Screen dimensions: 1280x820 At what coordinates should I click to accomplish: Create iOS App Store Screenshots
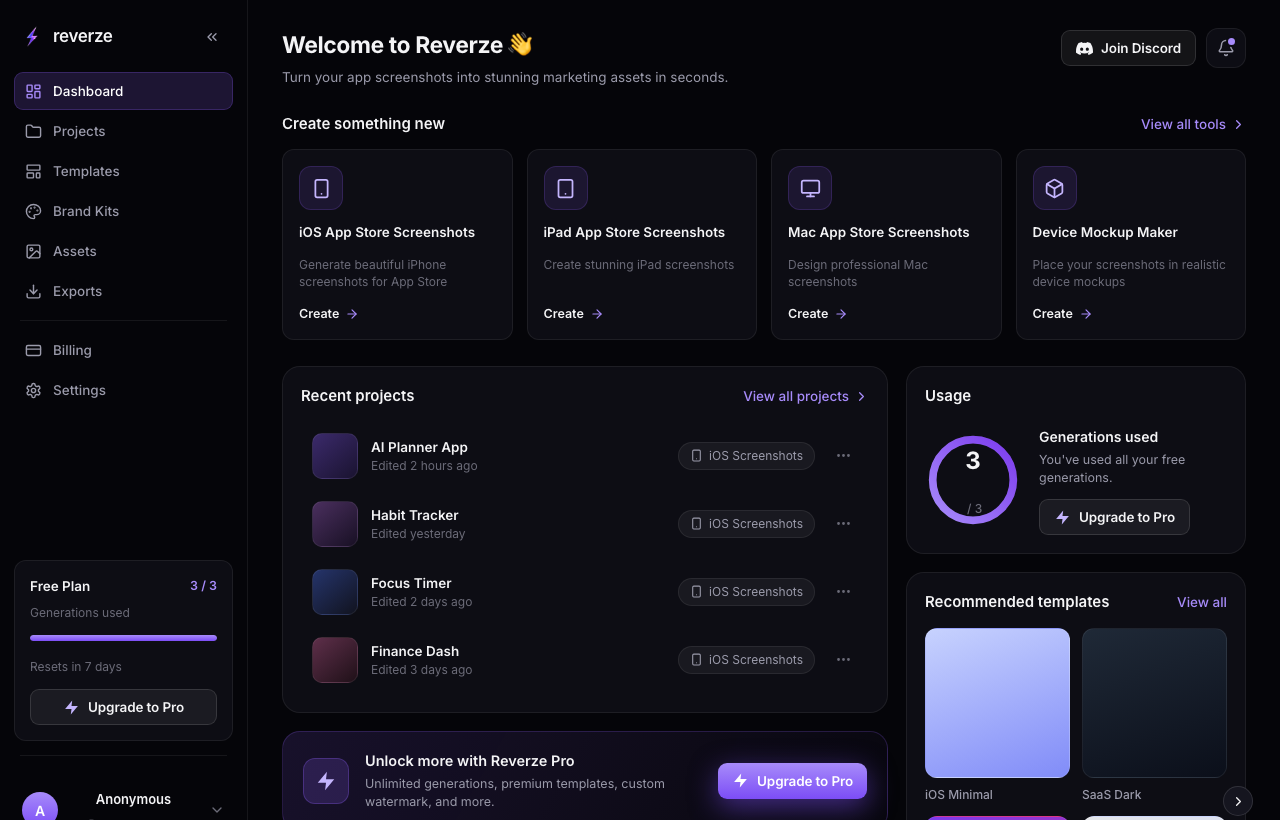pyautogui.click(x=329, y=314)
